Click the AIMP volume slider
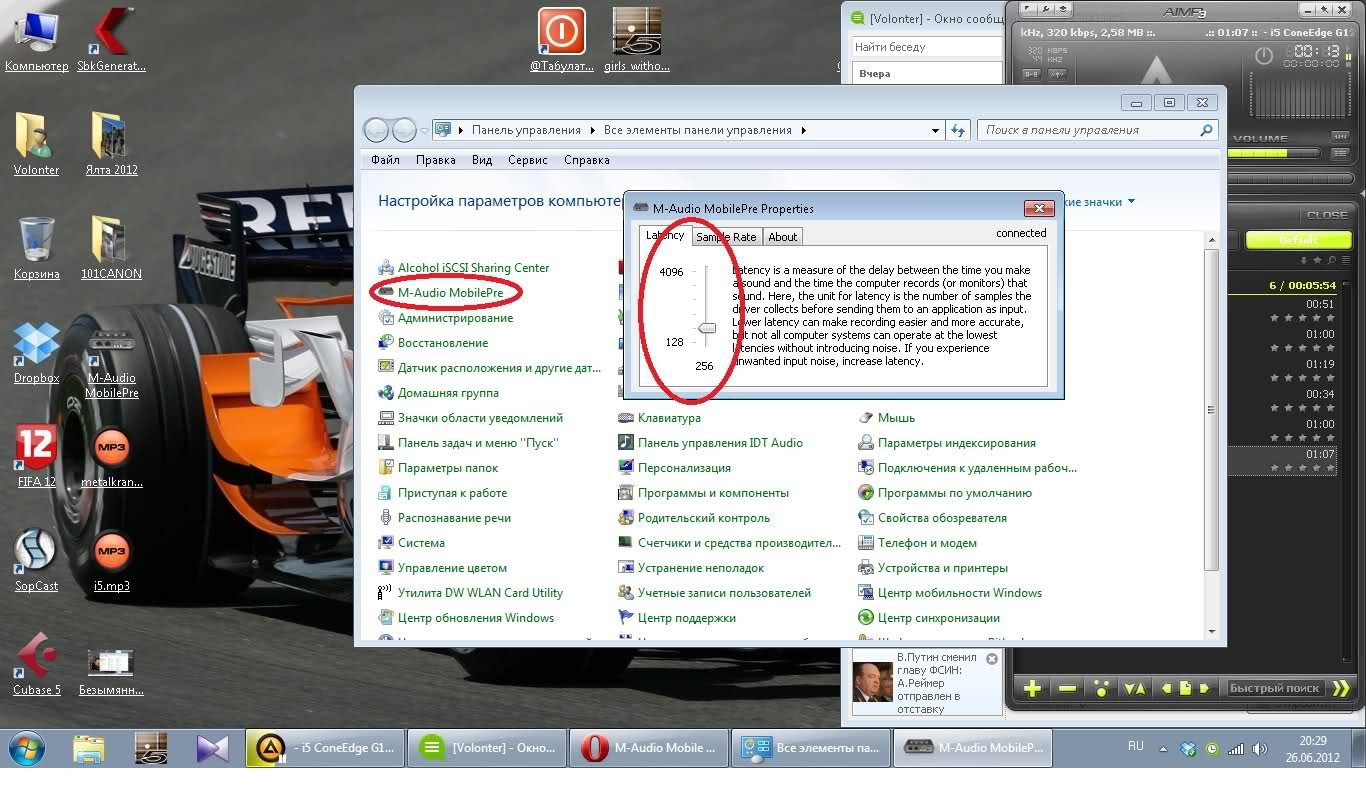The width and height of the screenshot is (1366, 800). [1272, 153]
